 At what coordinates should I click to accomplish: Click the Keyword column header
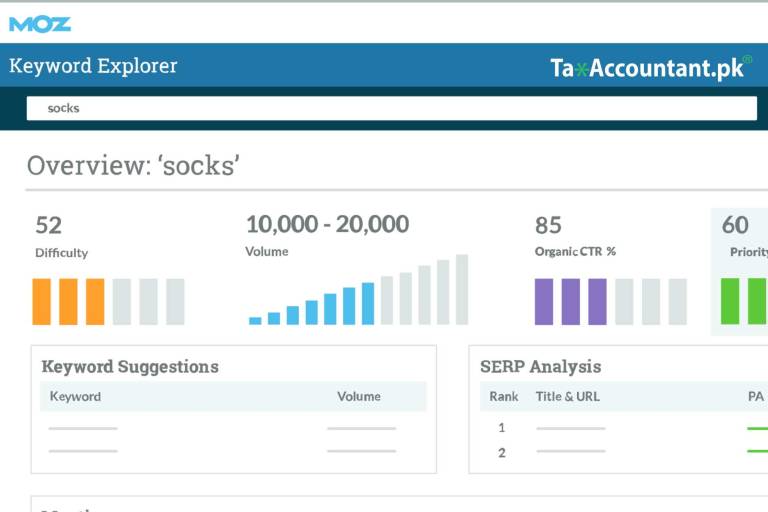[75, 396]
